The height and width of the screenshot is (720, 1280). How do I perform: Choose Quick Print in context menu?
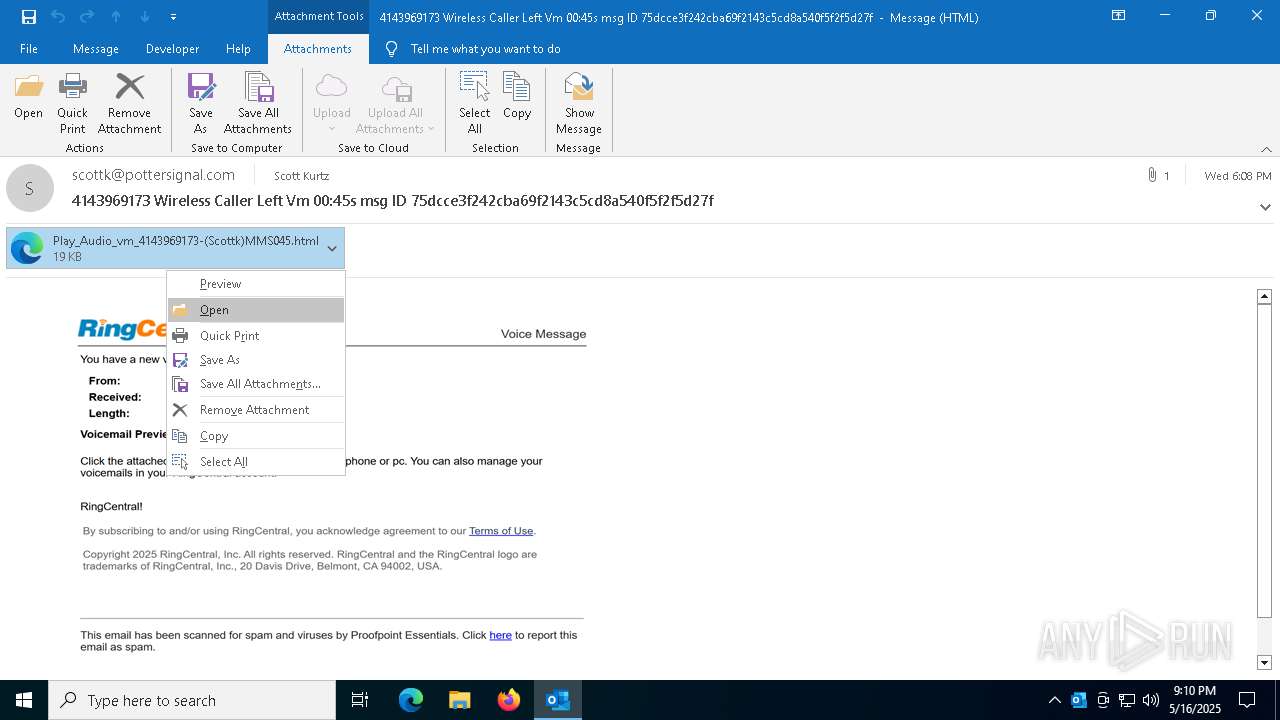point(256,336)
